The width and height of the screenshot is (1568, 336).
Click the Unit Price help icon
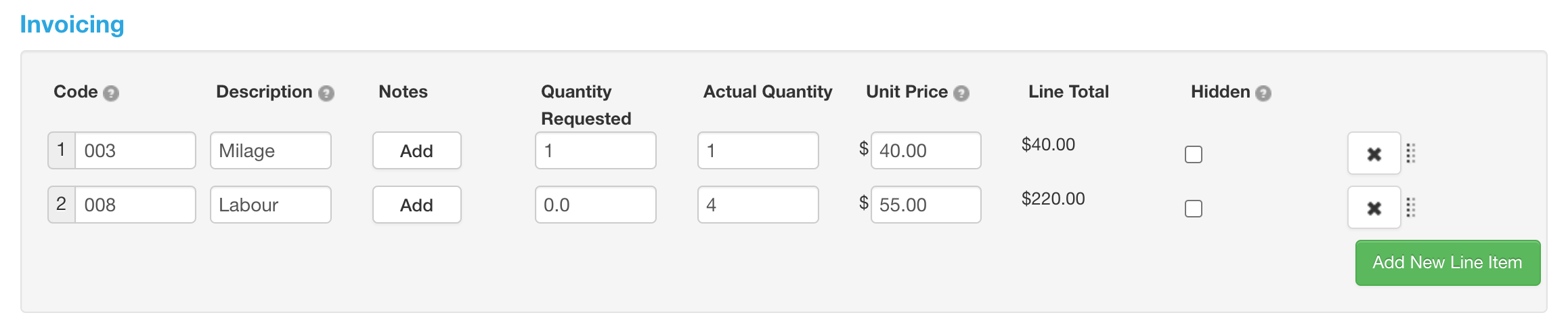click(x=961, y=93)
